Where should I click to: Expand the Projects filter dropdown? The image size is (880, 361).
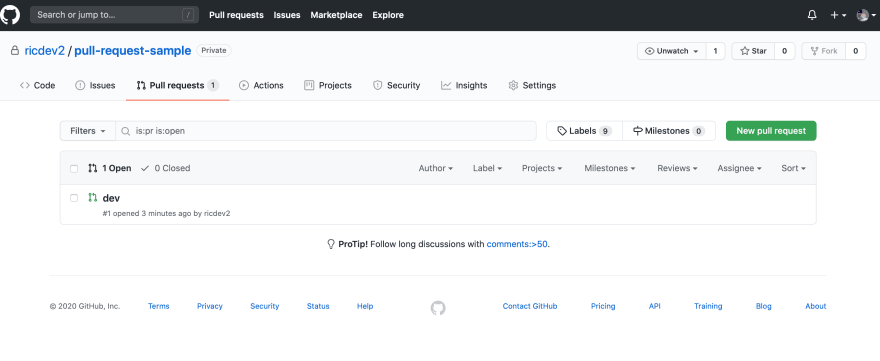pos(542,168)
